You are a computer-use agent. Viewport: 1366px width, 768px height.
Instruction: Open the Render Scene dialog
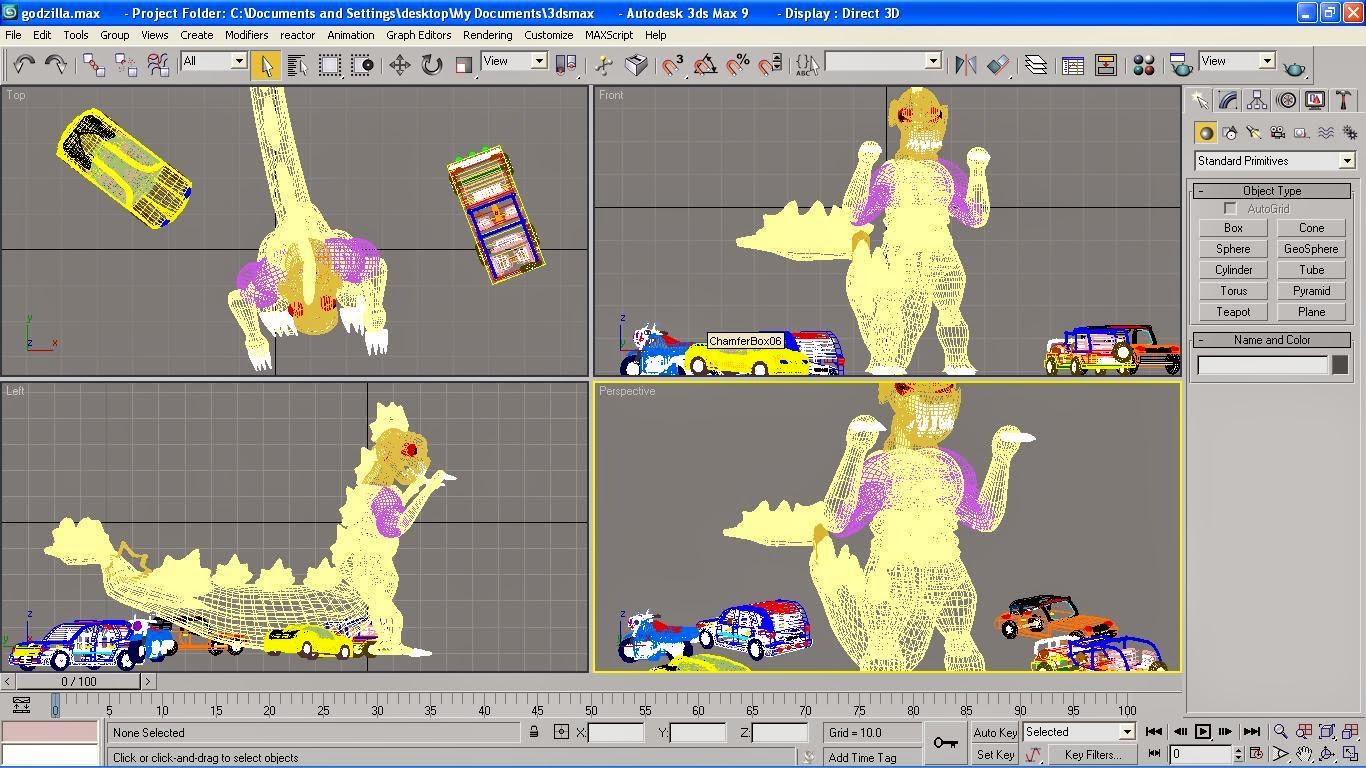pos(1180,65)
